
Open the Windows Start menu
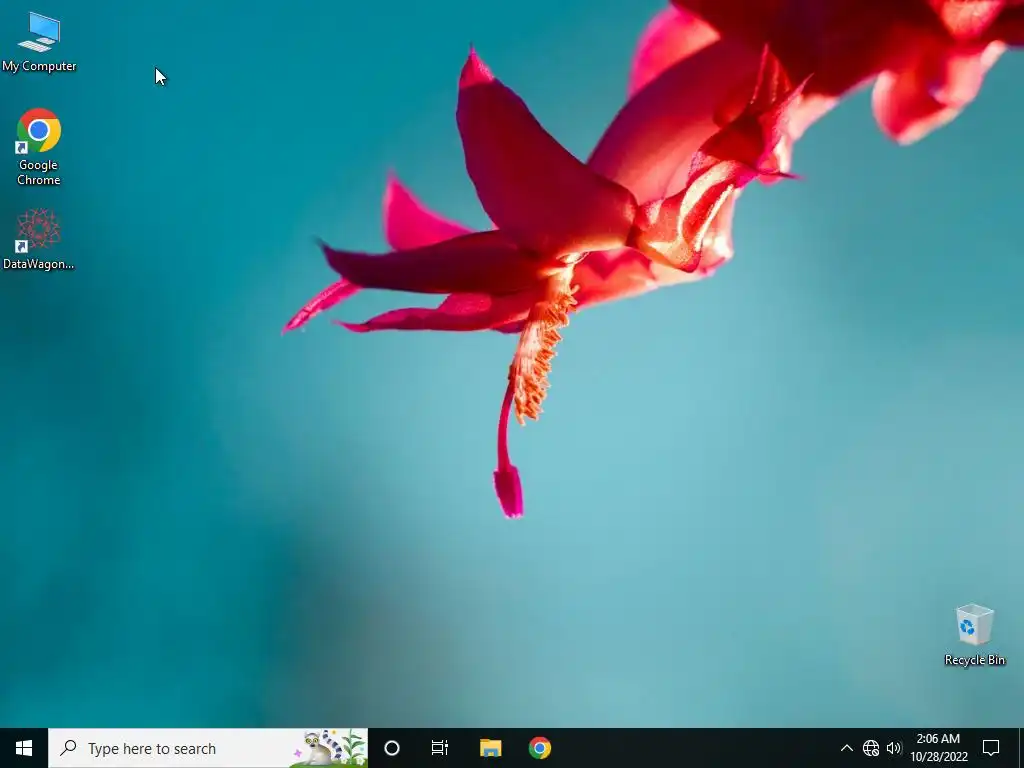pos(24,748)
